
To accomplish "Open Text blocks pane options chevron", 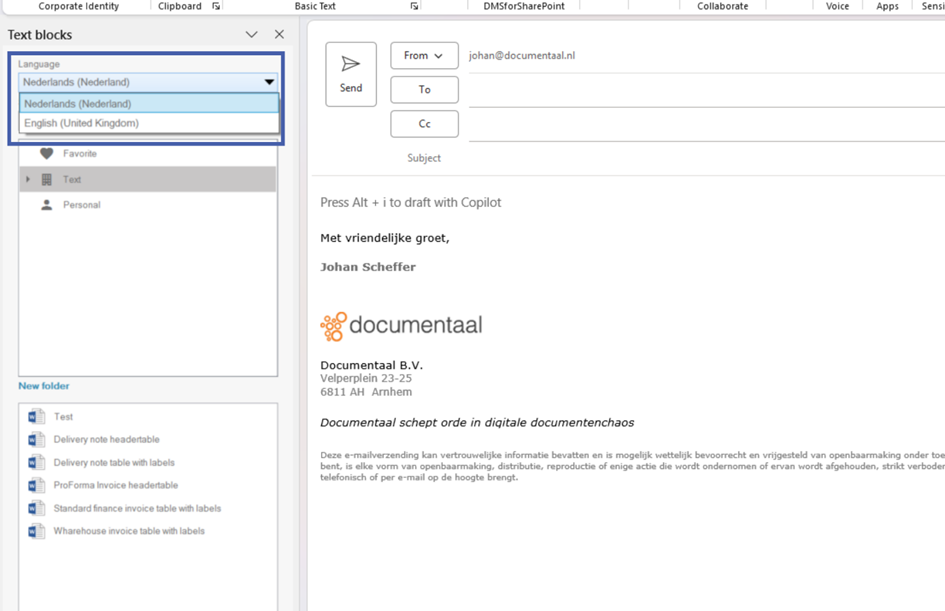I will coord(251,34).
